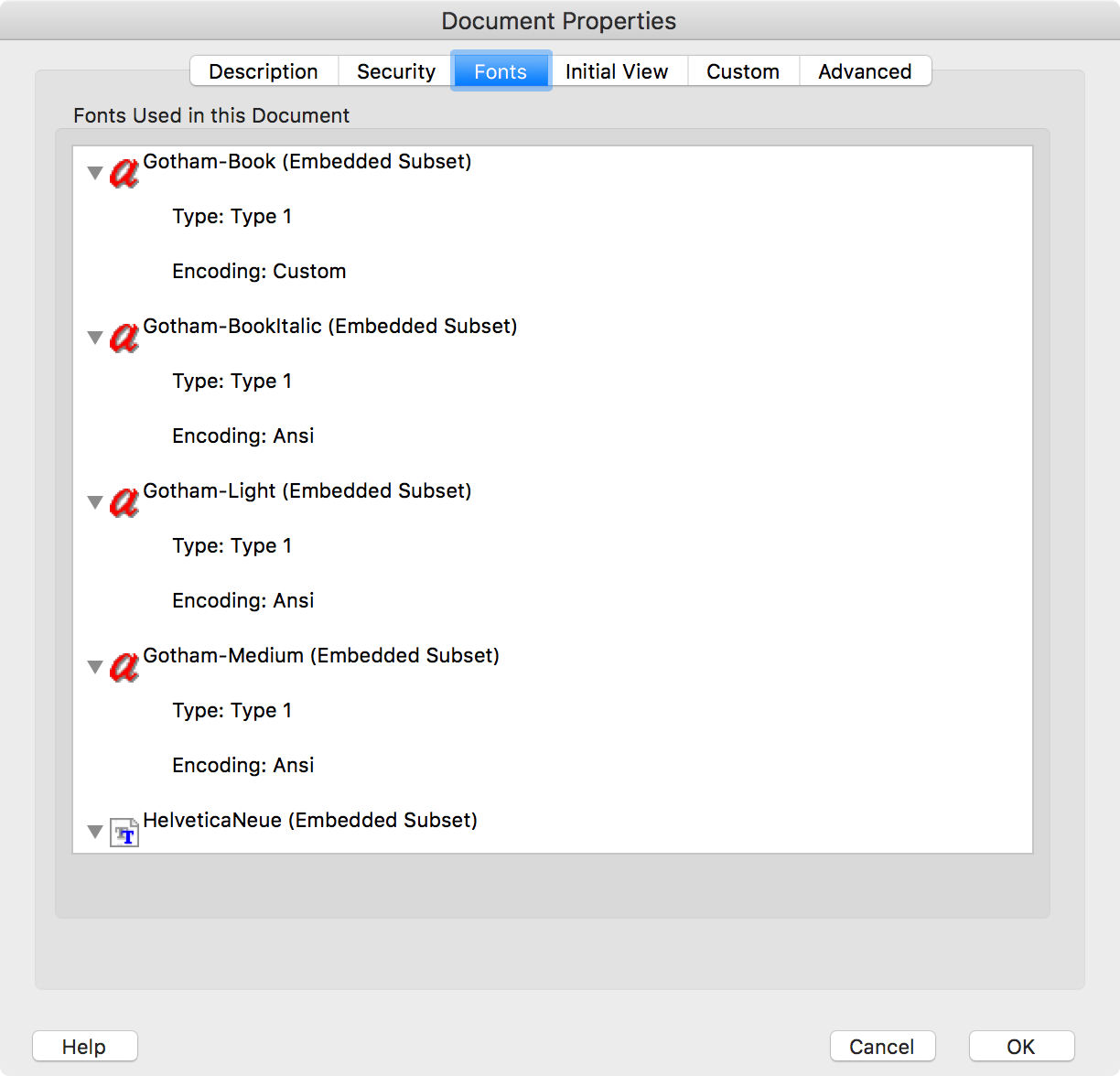The width and height of the screenshot is (1120, 1076).
Task: Open the Custom tab
Action: 742,70
